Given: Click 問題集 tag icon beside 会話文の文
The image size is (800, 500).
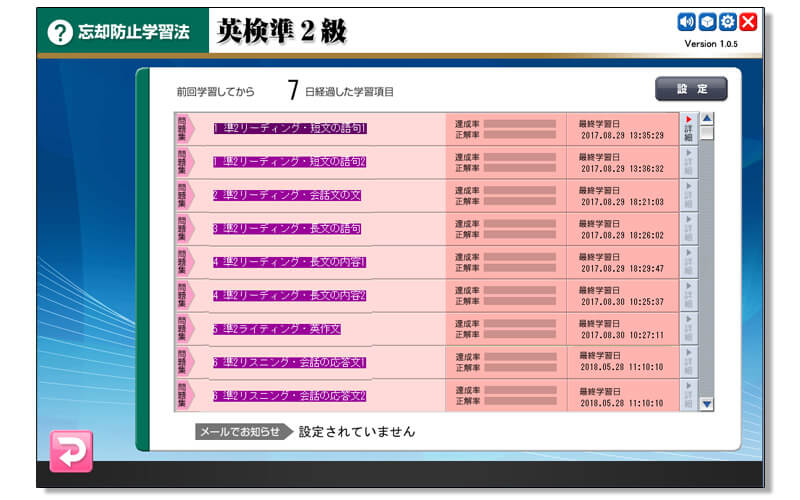Looking at the screenshot, I should [185, 195].
